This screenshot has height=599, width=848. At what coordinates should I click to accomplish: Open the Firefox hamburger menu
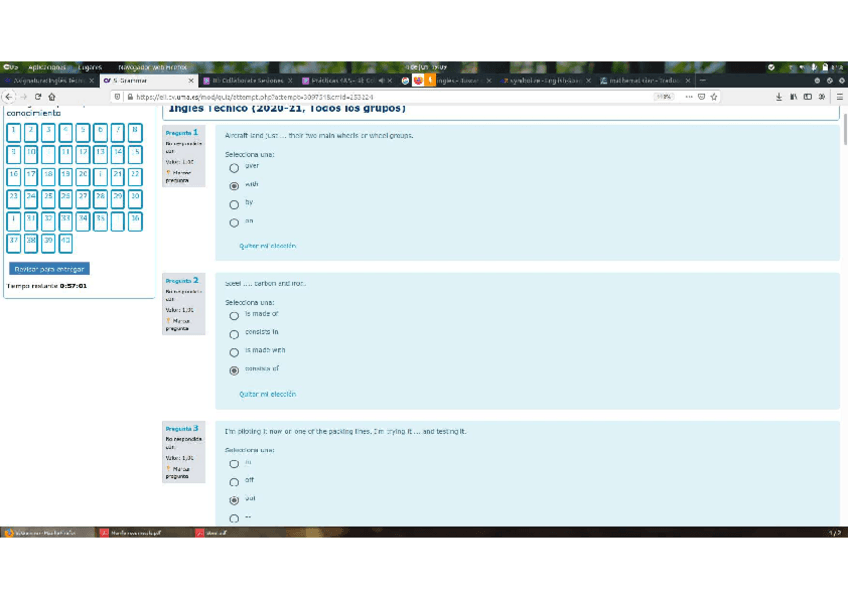tap(839, 97)
